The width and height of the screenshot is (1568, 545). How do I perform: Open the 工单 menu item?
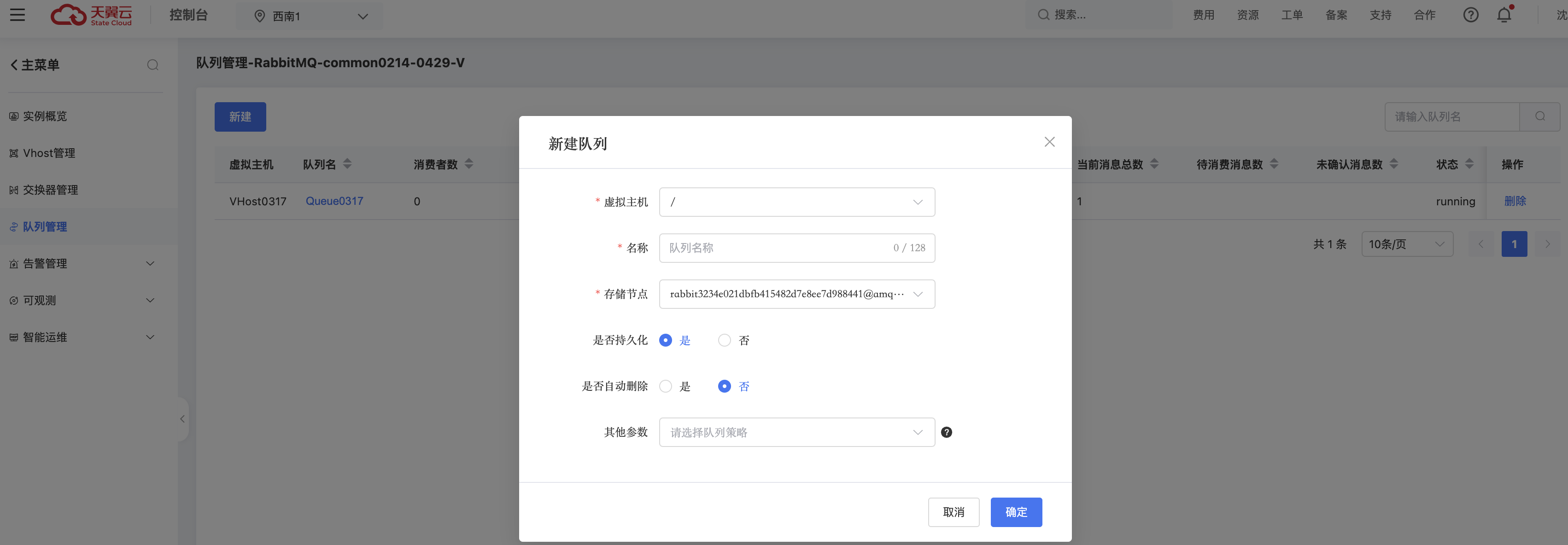click(1292, 15)
